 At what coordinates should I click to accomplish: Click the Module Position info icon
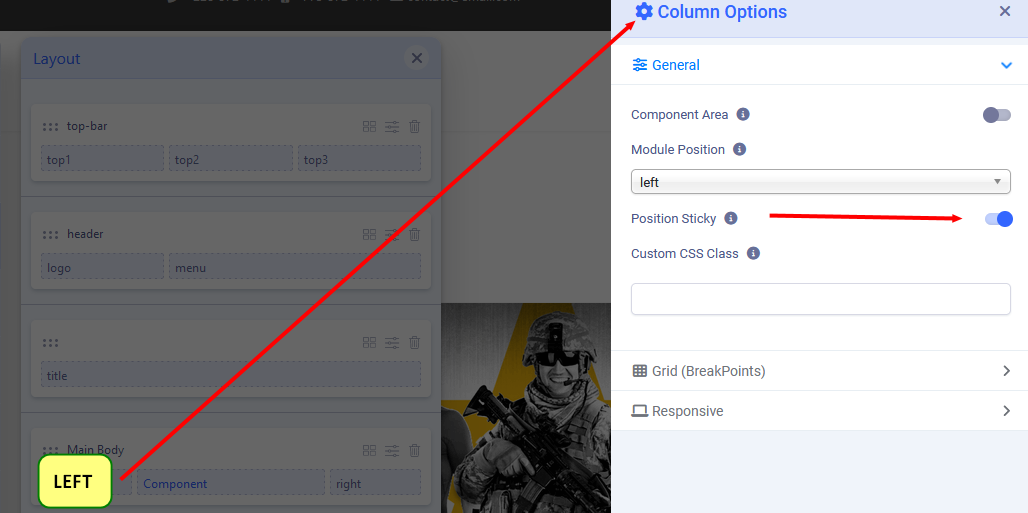click(x=740, y=150)
